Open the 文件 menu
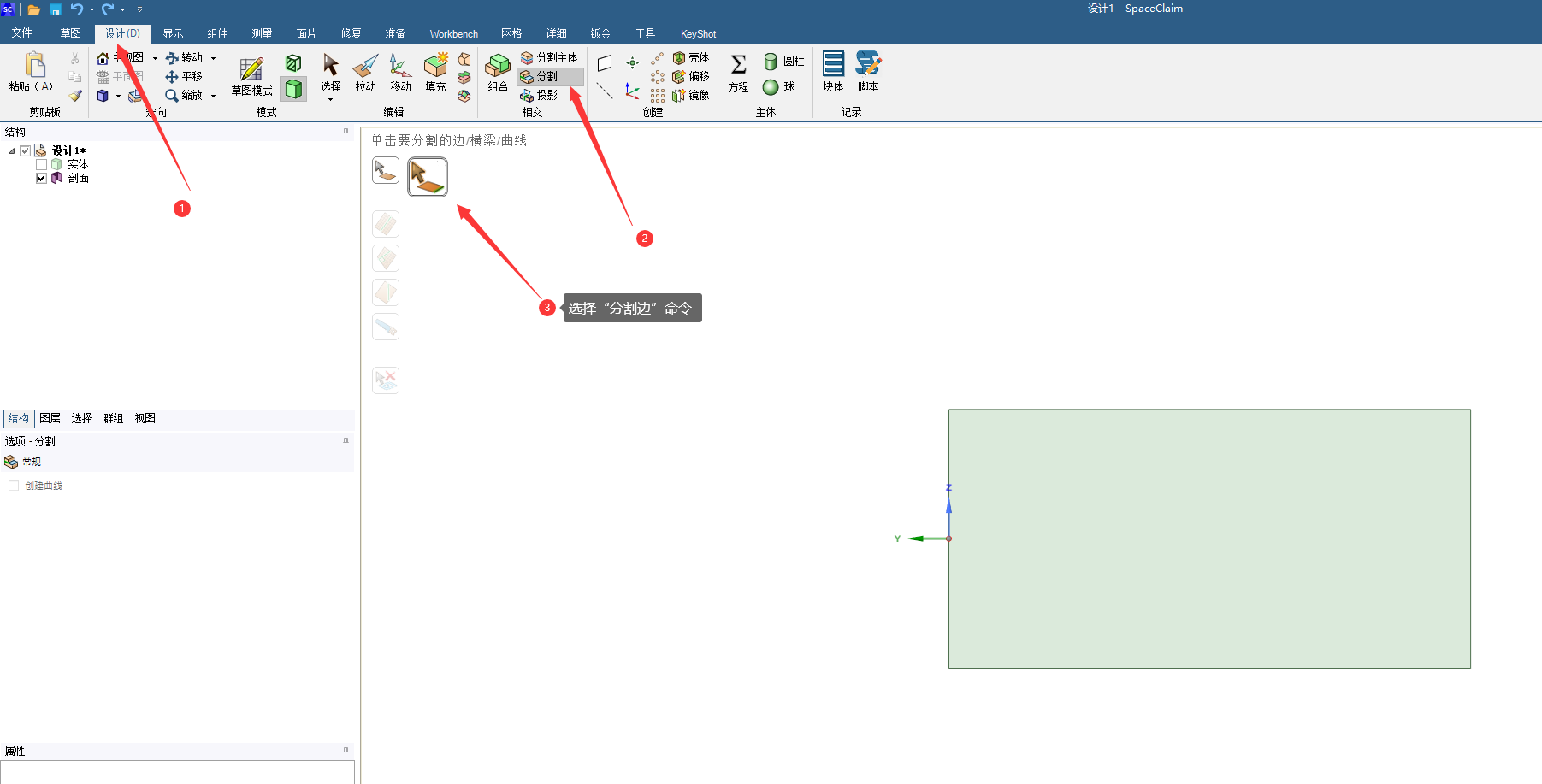Viewport: 1542px width, 784px height. (x=22, y=33)
